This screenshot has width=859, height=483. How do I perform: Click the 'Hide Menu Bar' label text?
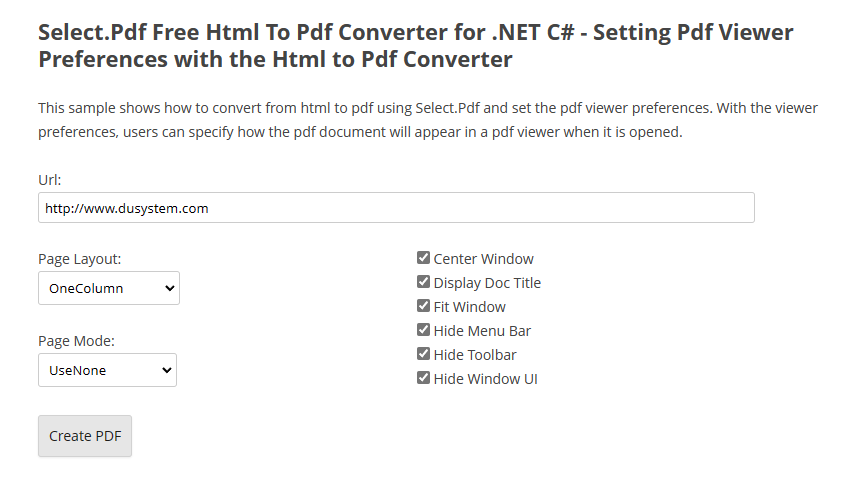[482, 331]
